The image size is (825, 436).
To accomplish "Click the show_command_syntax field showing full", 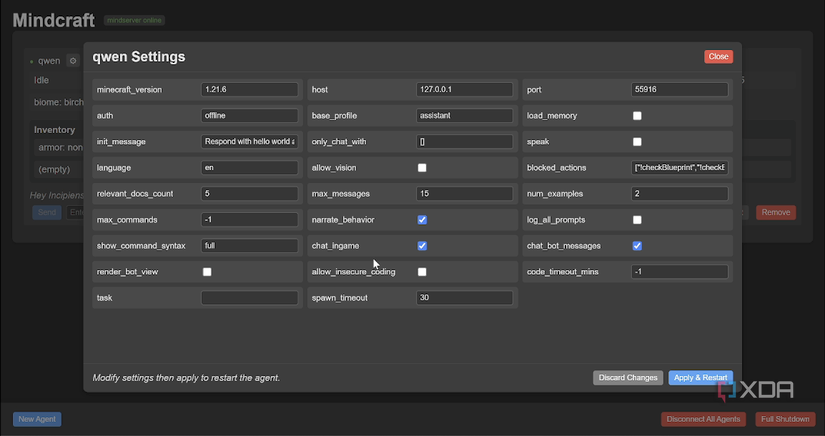I will [249, 246].
